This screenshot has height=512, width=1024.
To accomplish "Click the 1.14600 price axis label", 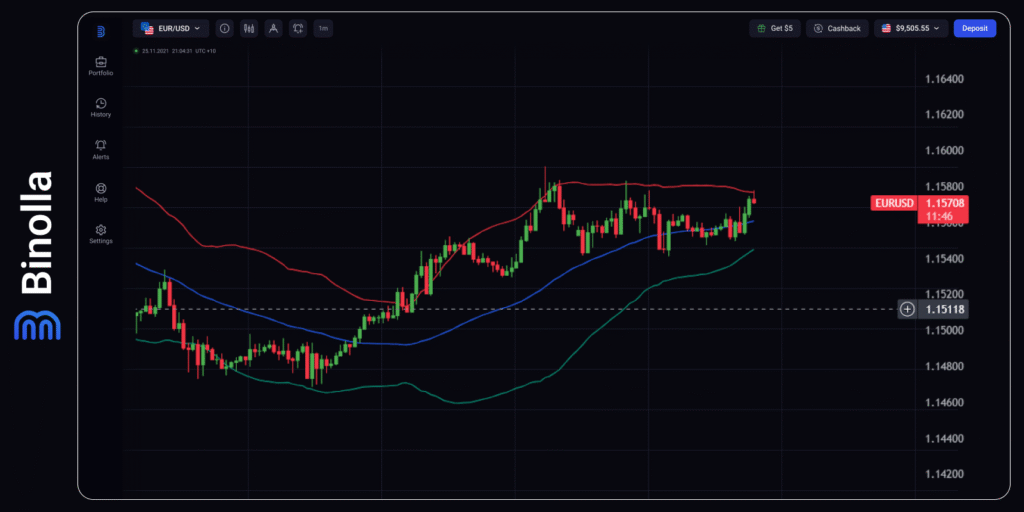I will (x=944, y=402).
